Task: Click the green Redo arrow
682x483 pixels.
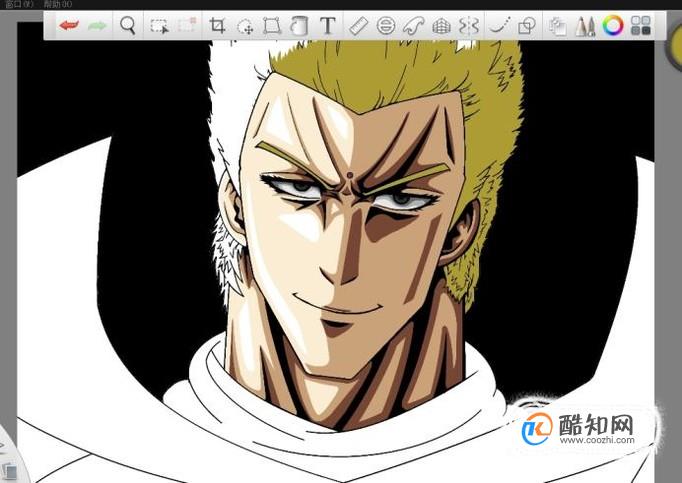Action: tap(97, 26)
